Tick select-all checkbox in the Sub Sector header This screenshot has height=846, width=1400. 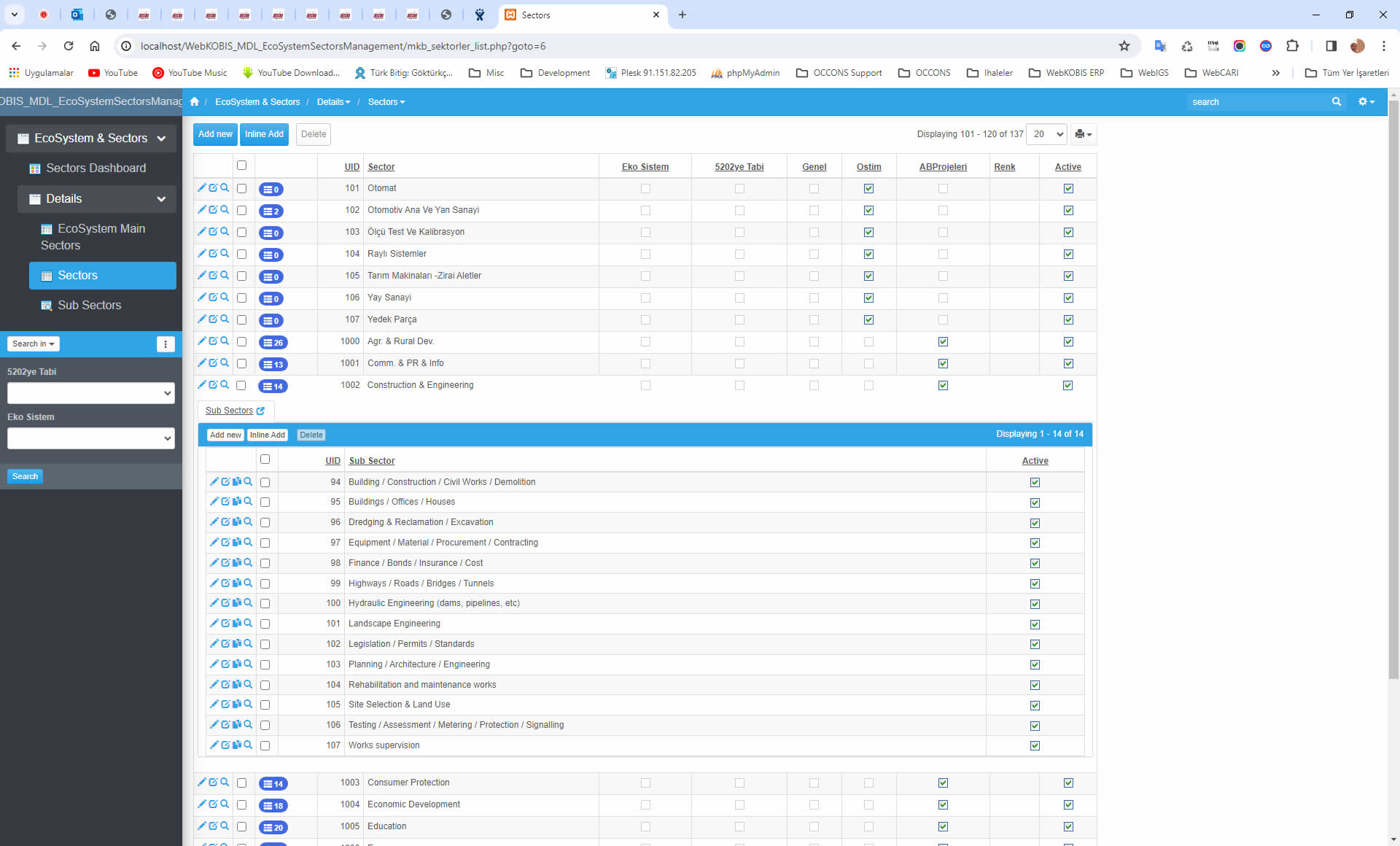pyautogui.click(x=265, y=459)
